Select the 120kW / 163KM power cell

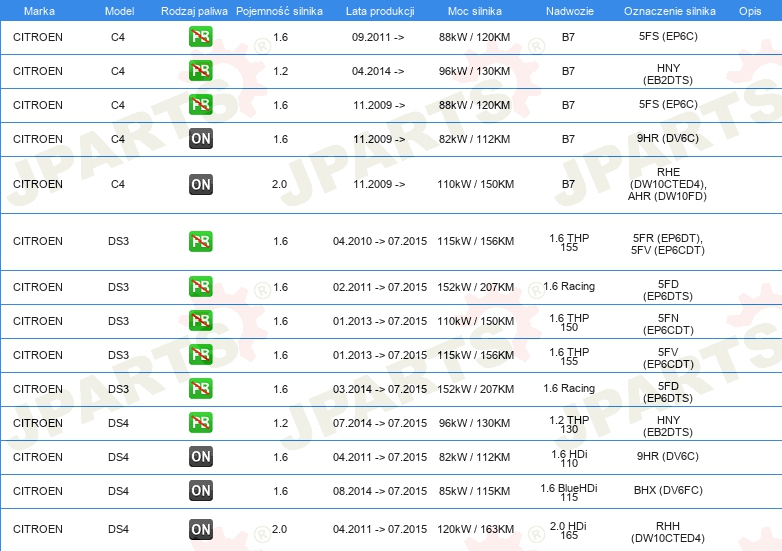[476, 529]
